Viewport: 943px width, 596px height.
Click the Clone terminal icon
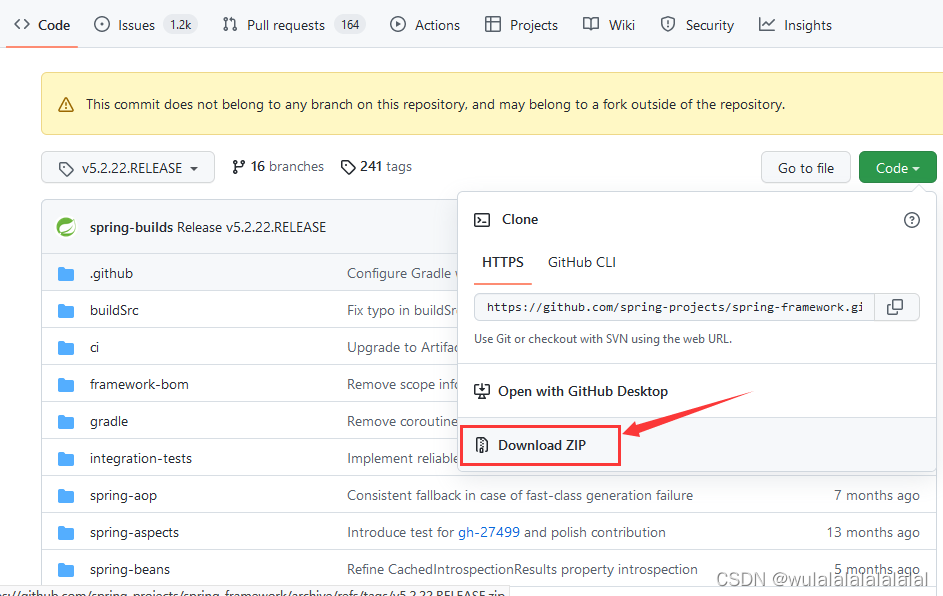pyautogui.click(x=482, y=220)
